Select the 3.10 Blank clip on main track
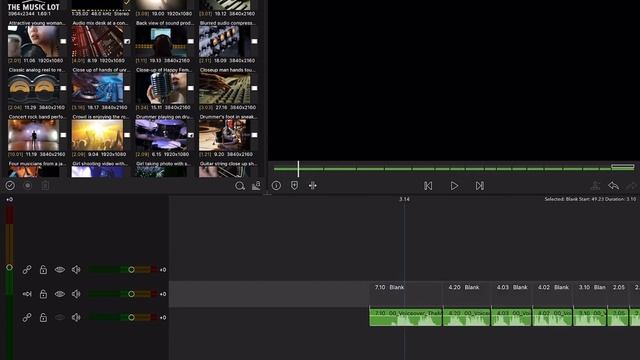640x360 pixels. [590, 294]
